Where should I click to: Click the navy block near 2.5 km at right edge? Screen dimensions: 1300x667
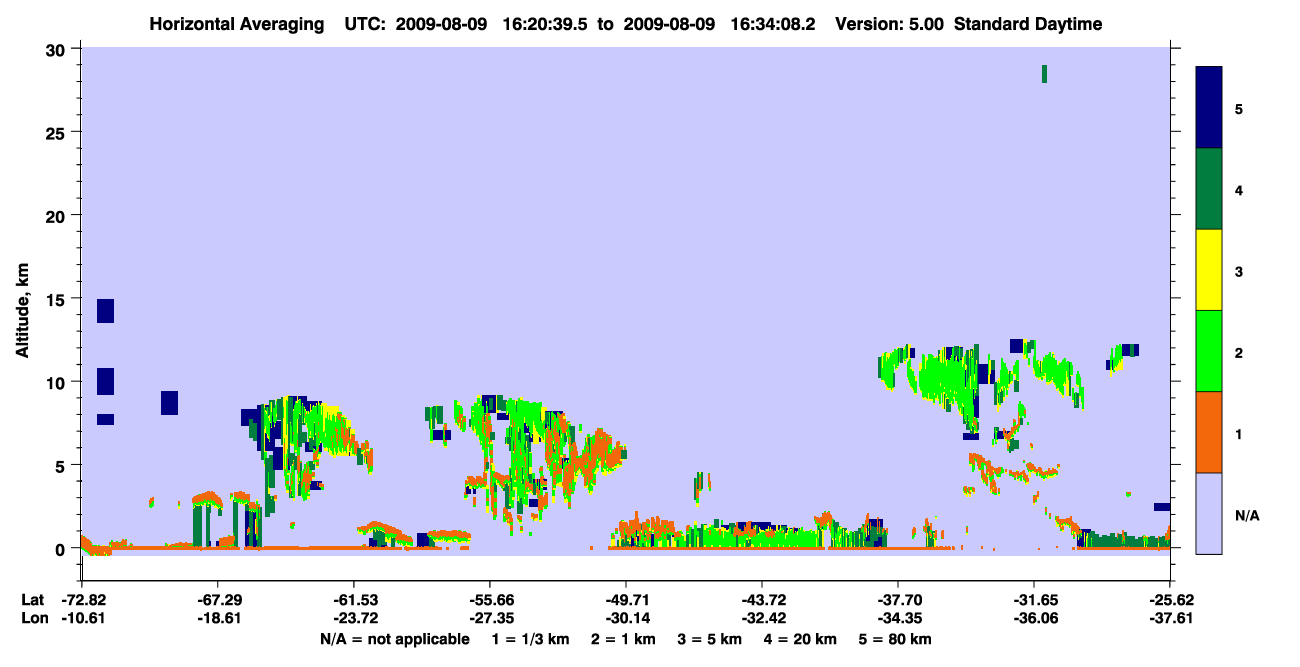point(1161,507)
